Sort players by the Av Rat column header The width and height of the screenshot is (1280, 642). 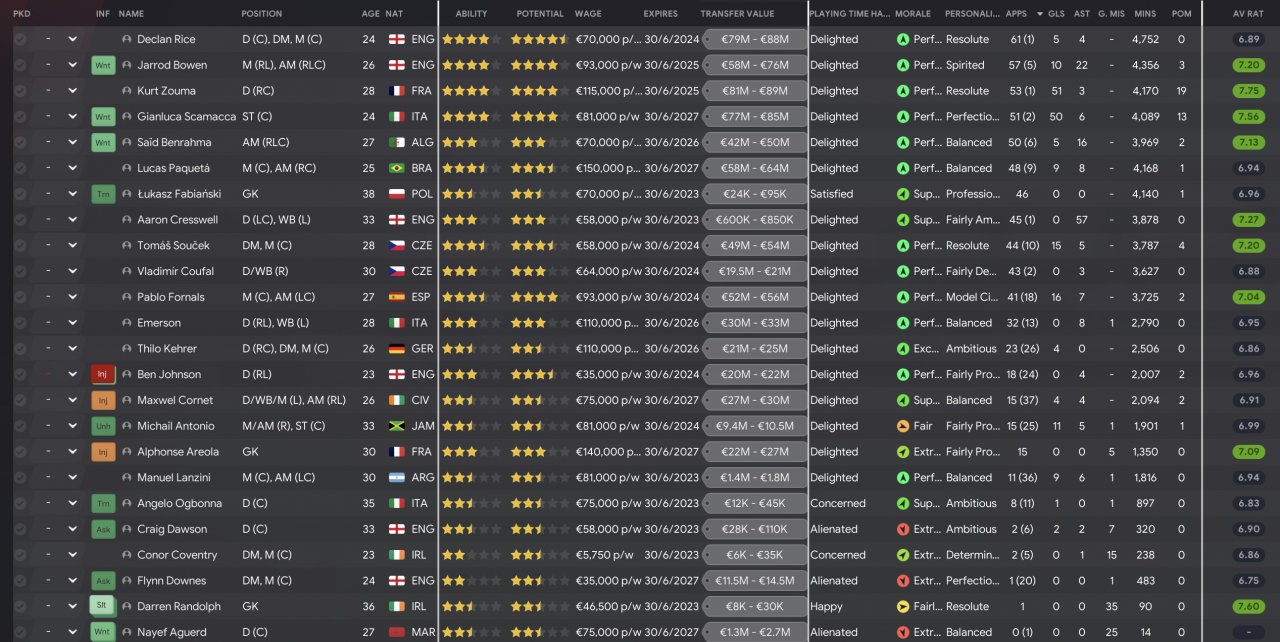click(x=1248, y=14)
